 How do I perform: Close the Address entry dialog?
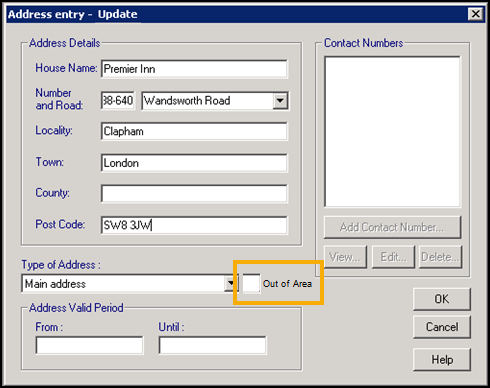476,14
